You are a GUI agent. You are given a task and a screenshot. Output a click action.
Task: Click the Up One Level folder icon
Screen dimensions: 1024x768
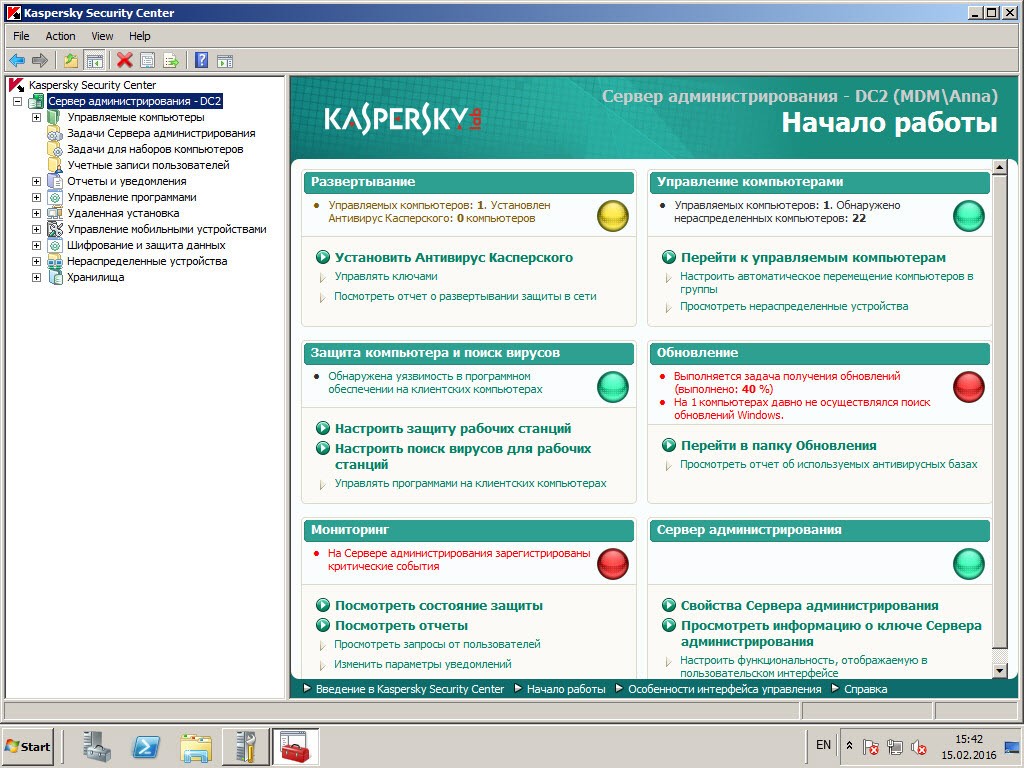71,61
